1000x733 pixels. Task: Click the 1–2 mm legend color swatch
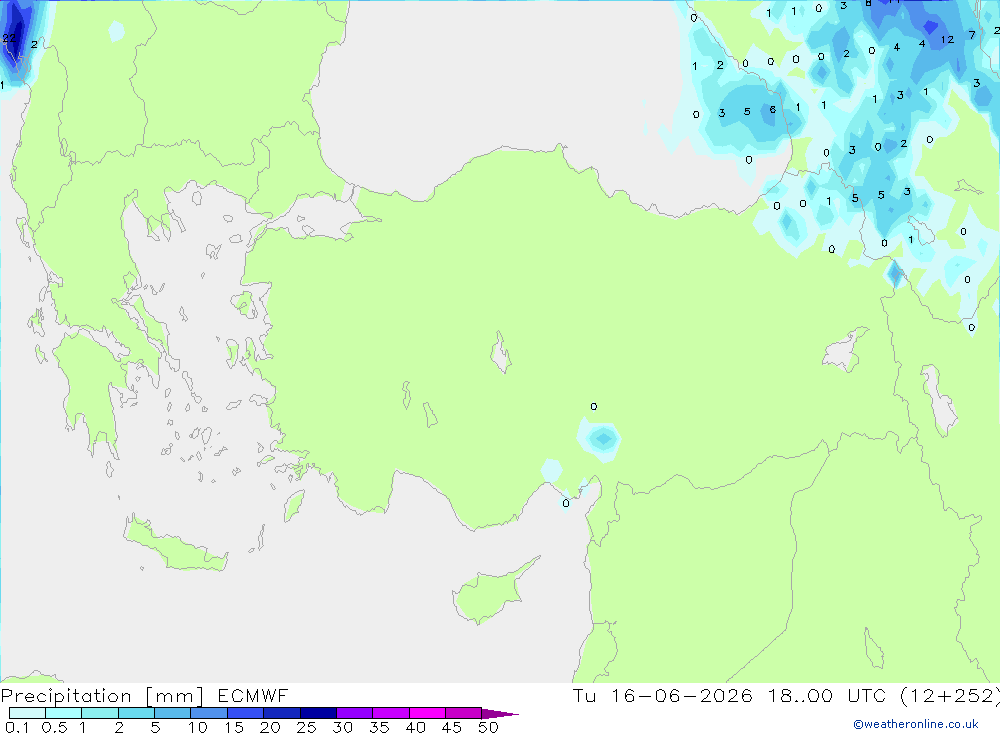coord(99,713)
